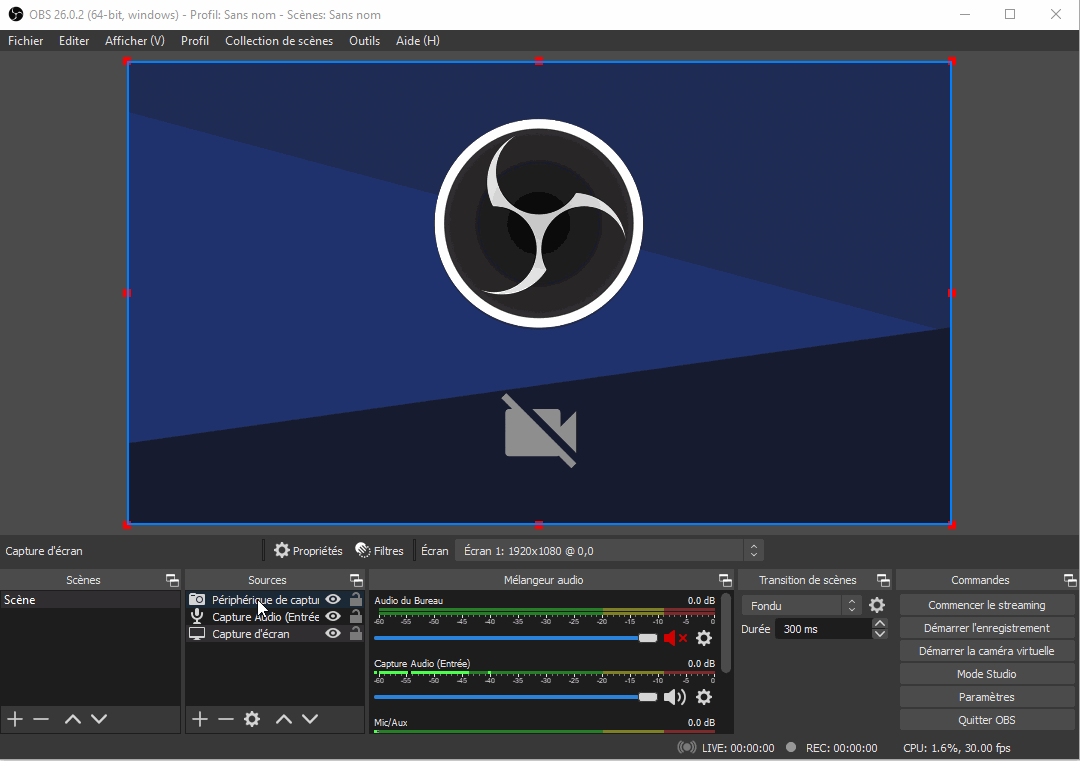Click Quitter OBS
Image resolution: width=1080 pixels, height=761 pixels.
987,720
